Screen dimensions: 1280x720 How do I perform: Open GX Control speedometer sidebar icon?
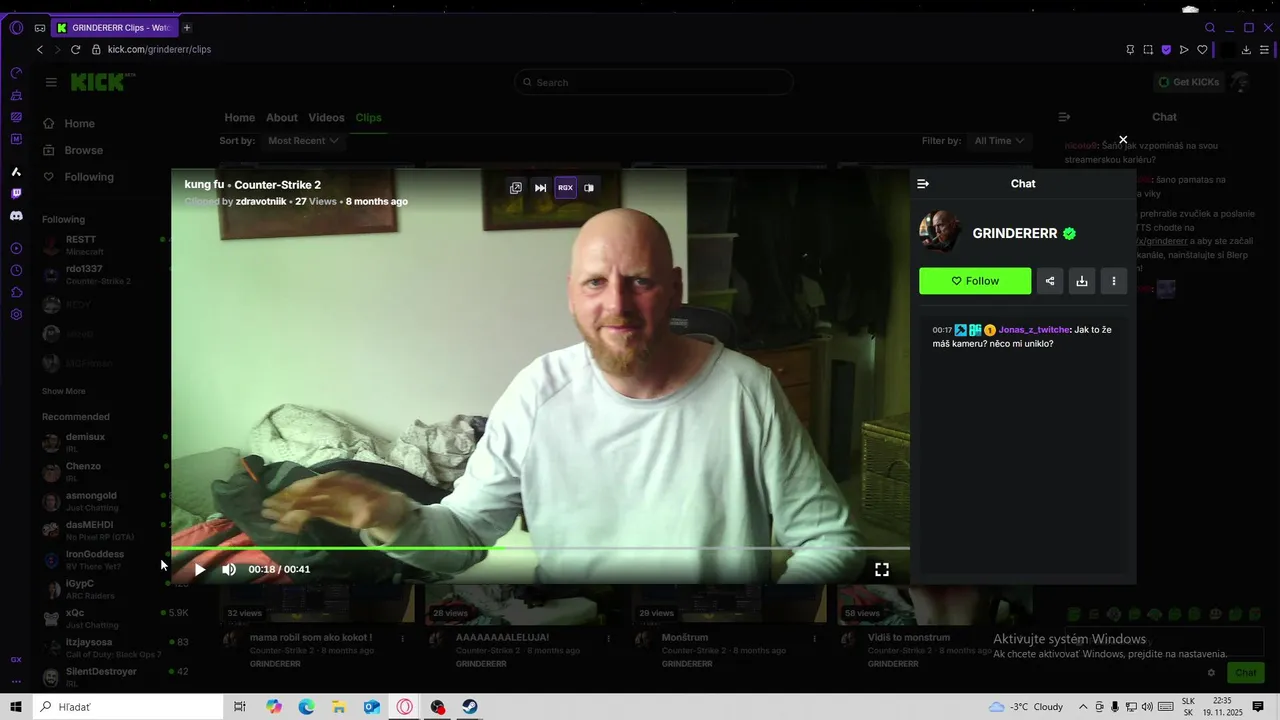[16, 74]
